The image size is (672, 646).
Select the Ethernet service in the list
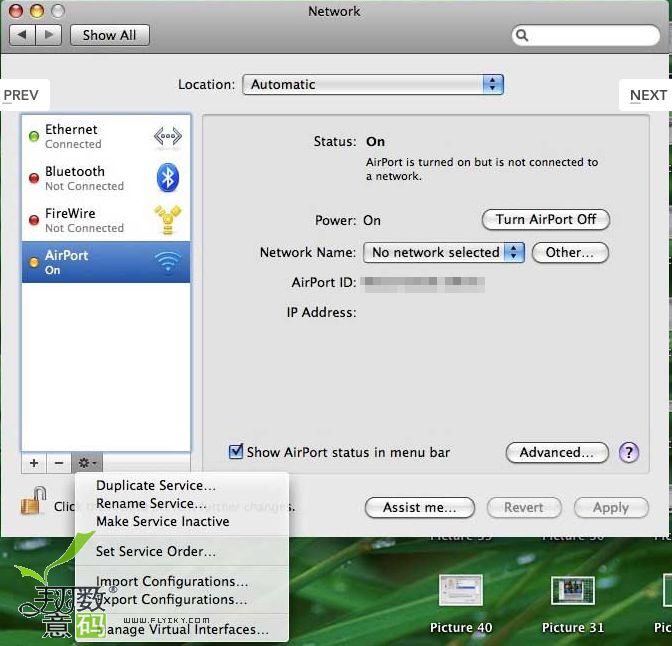click(105, 136)
